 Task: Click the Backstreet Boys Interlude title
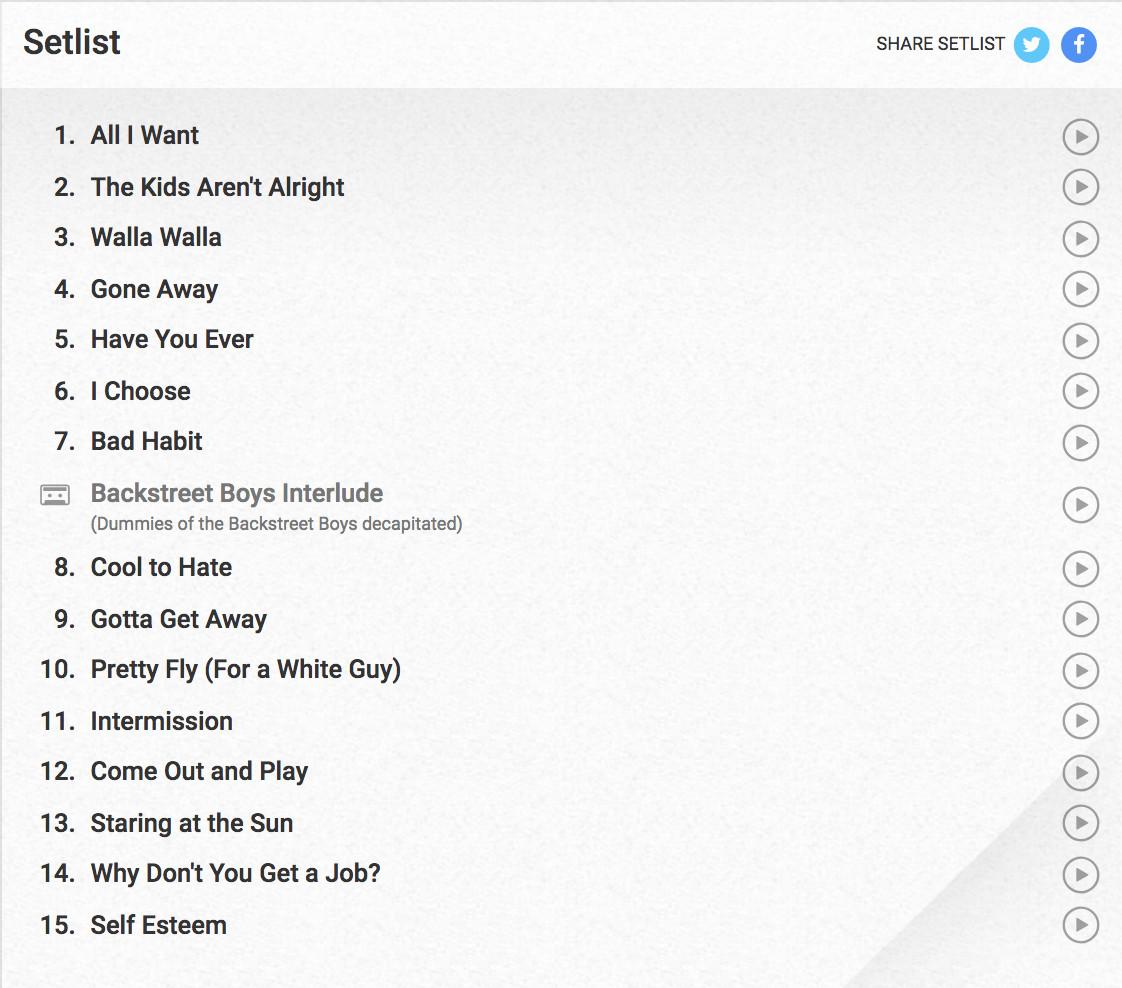[237, 493]
